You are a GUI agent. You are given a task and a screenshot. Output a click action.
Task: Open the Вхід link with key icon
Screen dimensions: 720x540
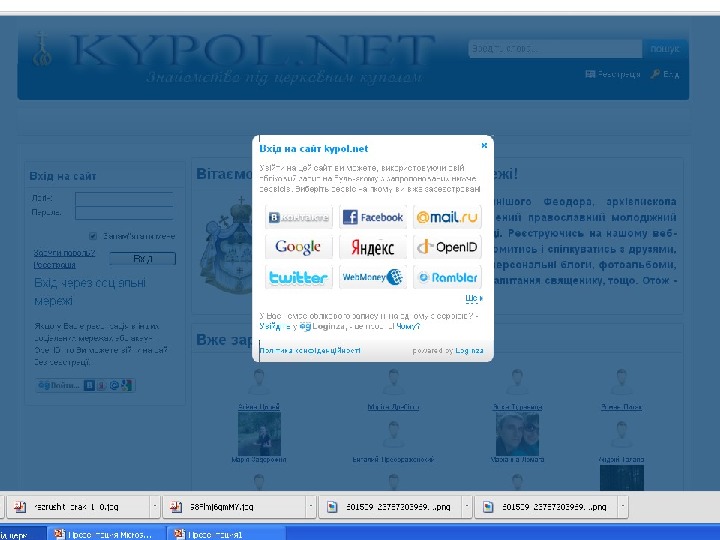665,74
